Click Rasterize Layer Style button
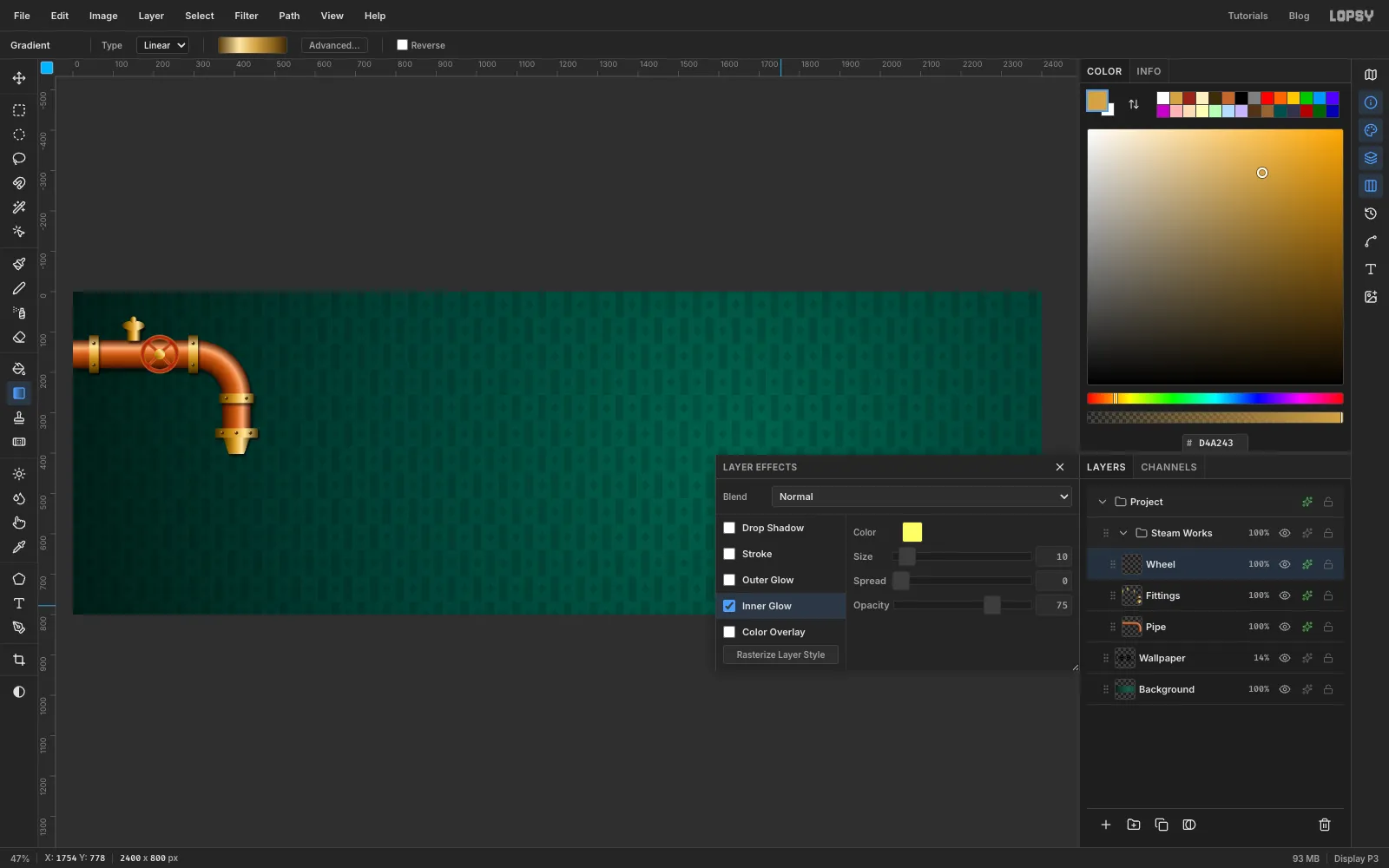The height and width of the screenshot is (868, 1389). point(780,654)
